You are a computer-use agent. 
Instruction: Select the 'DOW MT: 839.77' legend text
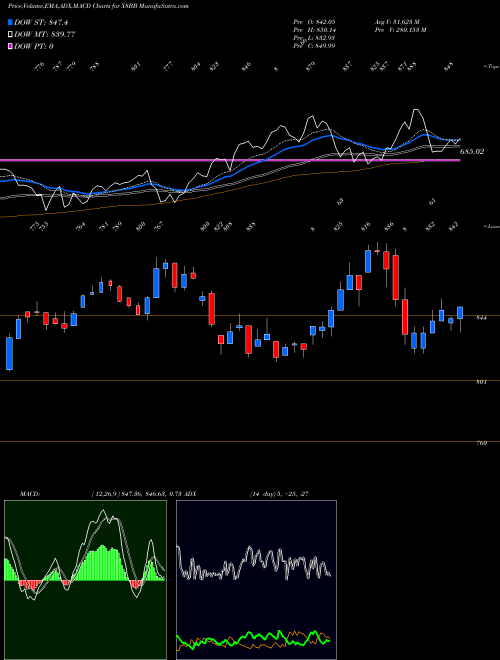coord(45,34)
